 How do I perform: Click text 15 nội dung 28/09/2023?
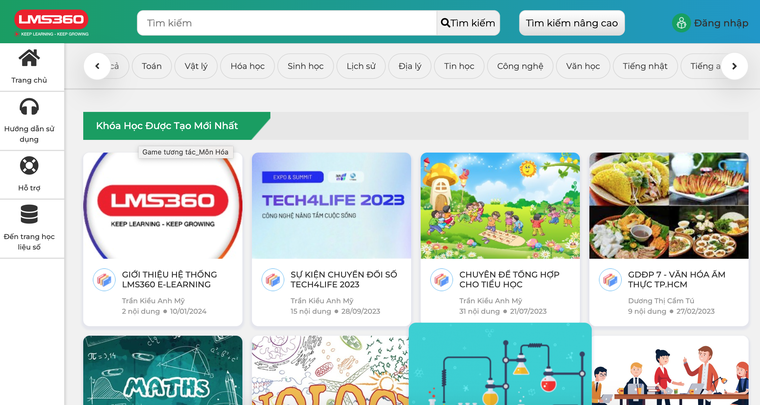click(x=335, y=311)
